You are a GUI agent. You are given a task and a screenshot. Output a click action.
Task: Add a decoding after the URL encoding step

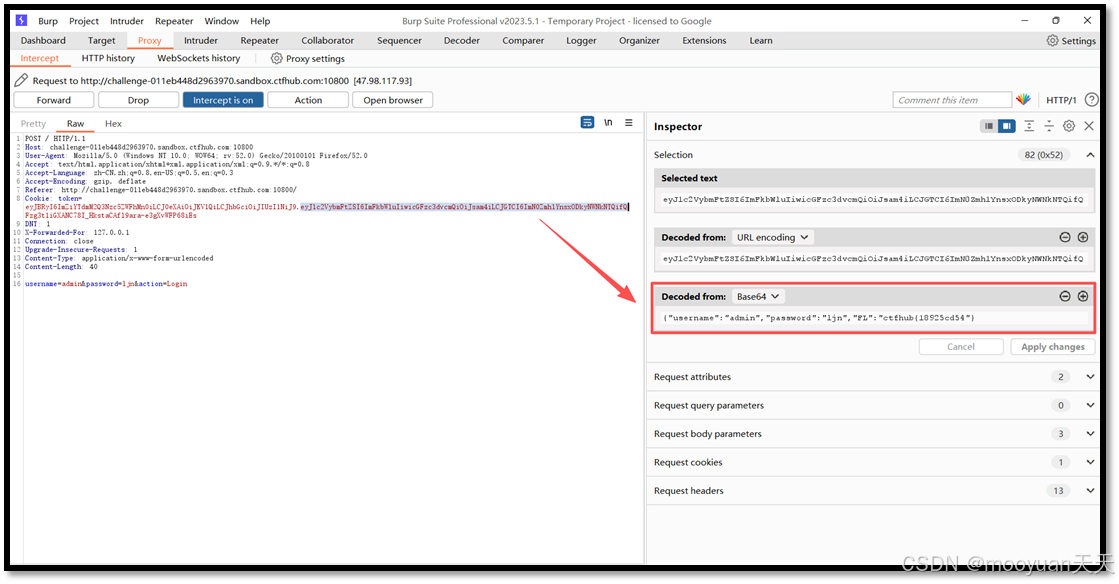point(1083,237)
